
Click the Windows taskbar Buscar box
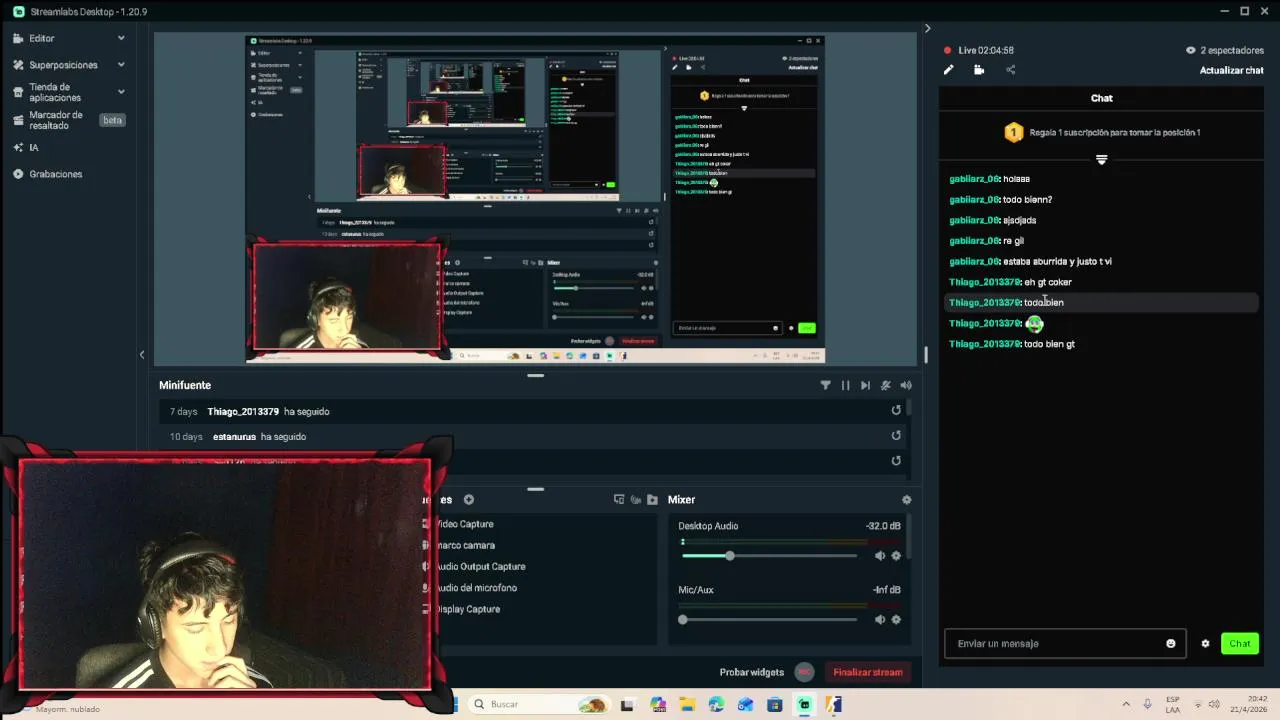[538, 704]
